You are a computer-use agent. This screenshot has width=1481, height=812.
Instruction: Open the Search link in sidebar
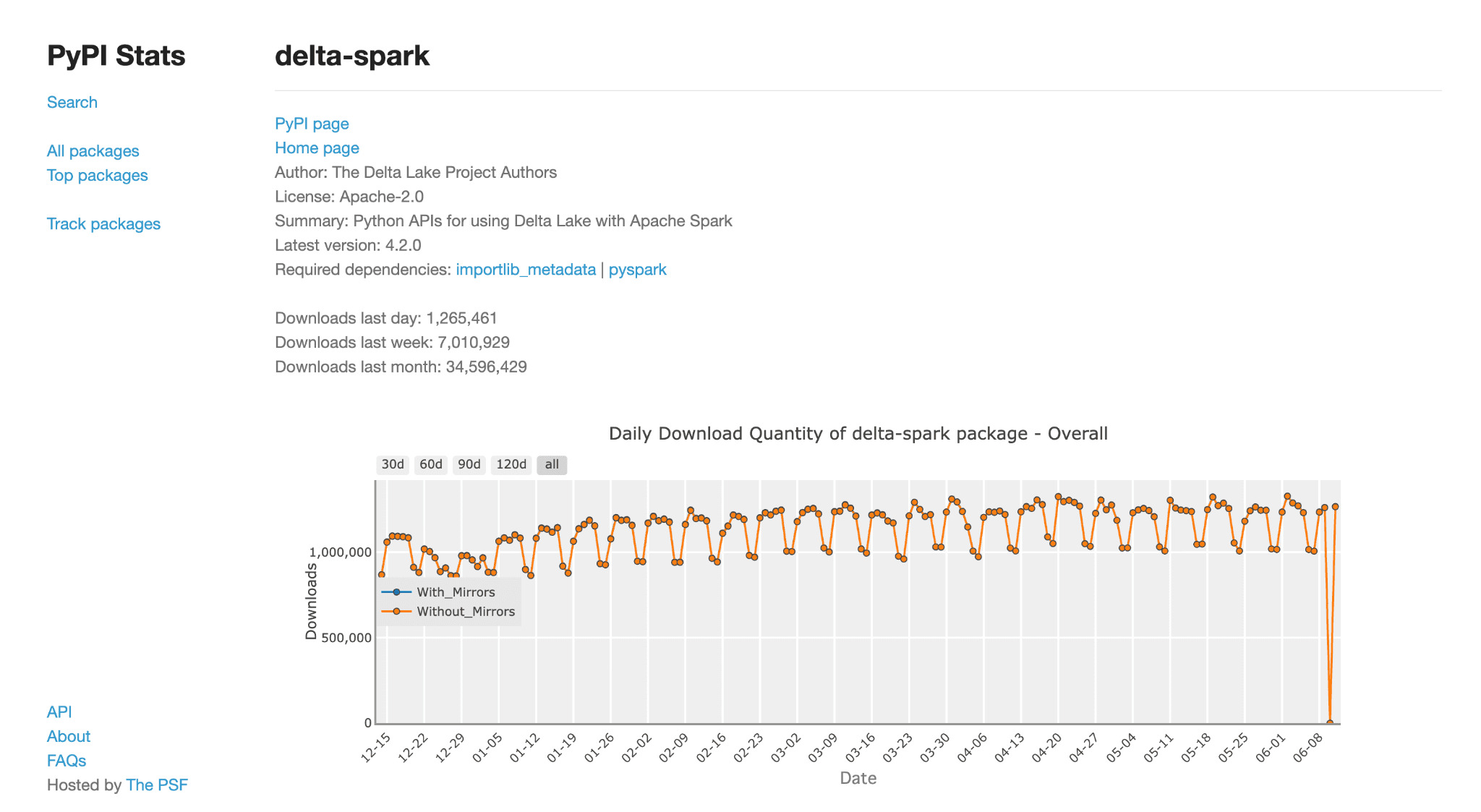(72, 103)
